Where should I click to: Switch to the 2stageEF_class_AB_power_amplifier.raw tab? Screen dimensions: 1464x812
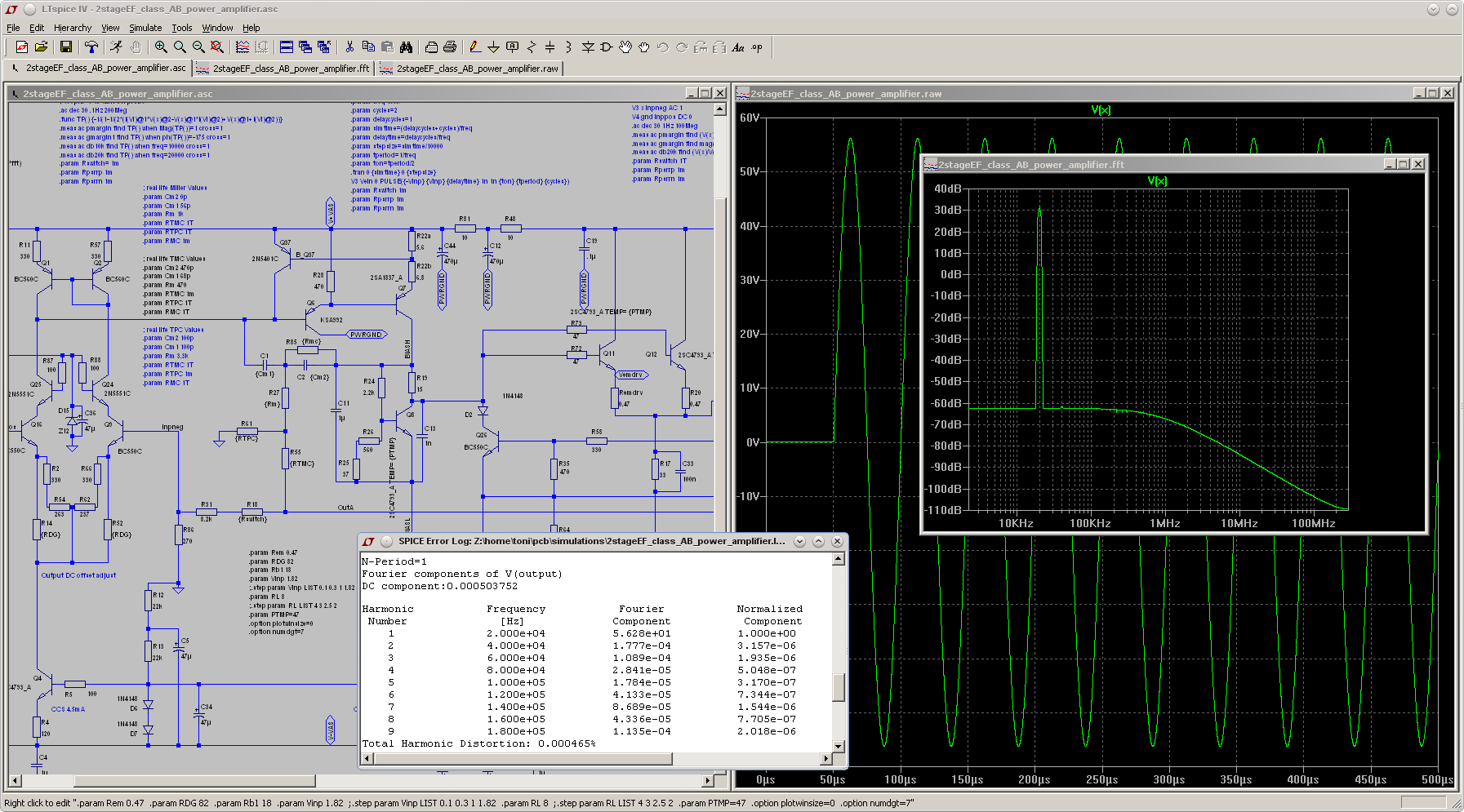pyautogui.click(x=469, y=69)
